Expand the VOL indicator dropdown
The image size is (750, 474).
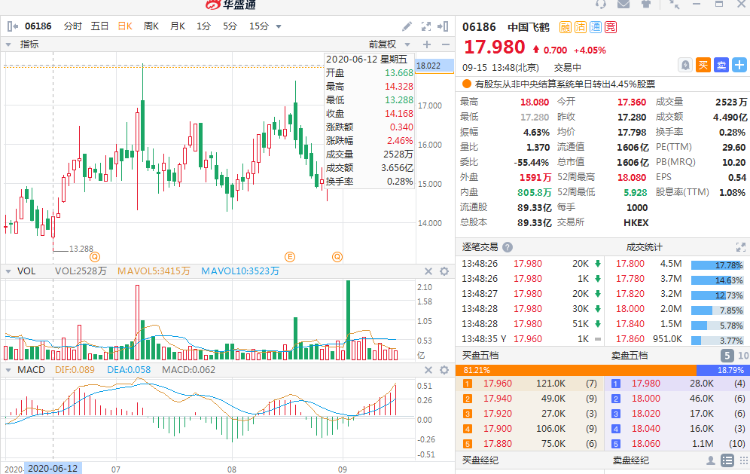8,271
